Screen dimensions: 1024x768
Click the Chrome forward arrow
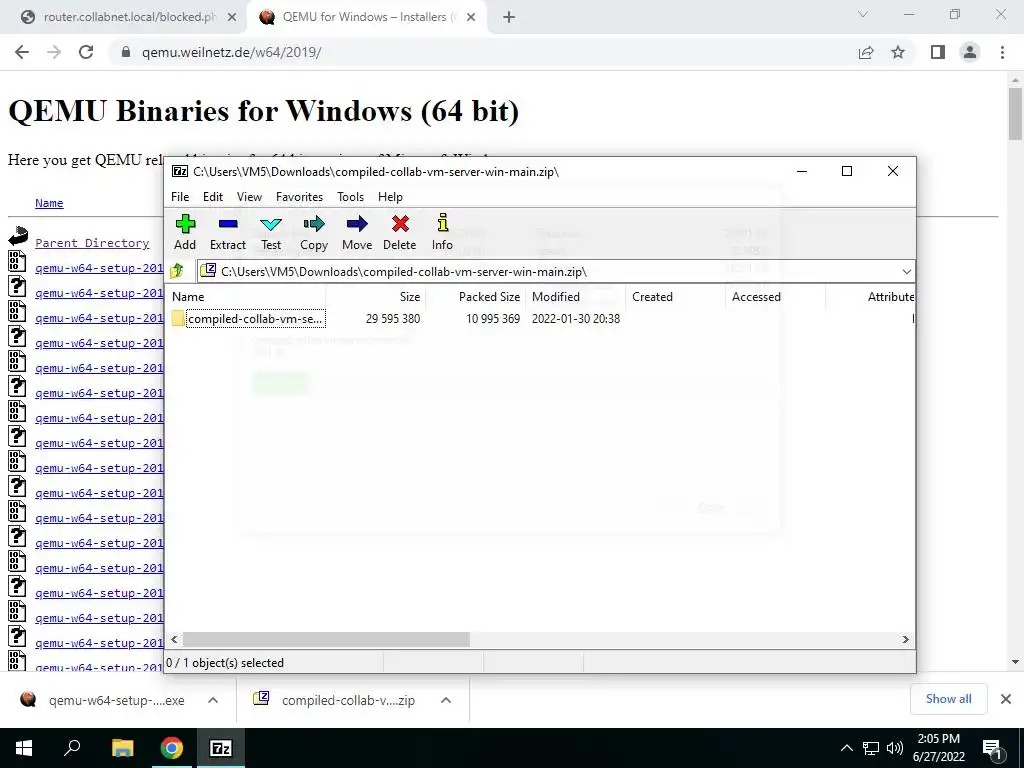pyautogui.click(x=54, y=52)
